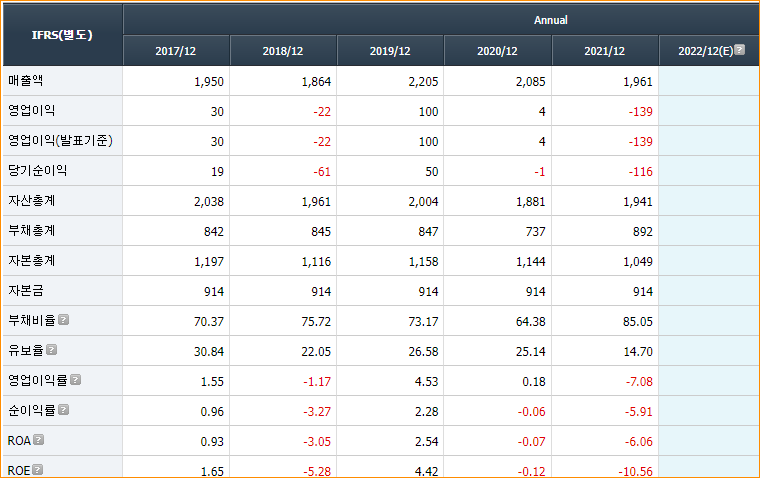The image size is (760, 478).
Task: Click 2017/12 자본총계 value 1,197
Action: click(x=209, y=262)
